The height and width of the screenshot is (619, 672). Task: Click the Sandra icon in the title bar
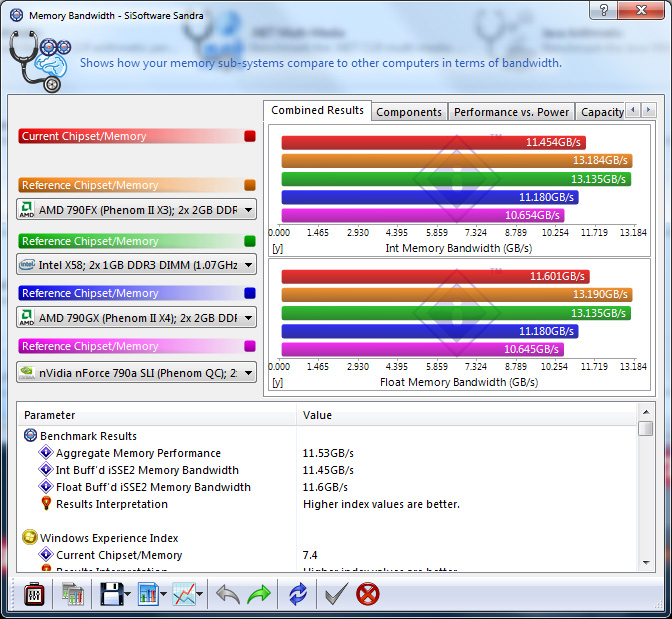tap(16, 15)
